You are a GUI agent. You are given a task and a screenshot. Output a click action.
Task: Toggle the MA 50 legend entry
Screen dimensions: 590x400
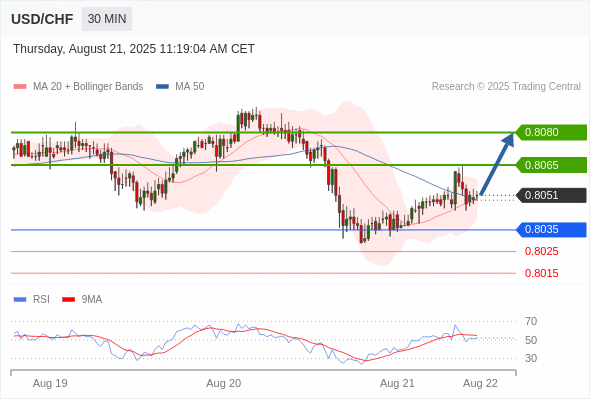point(180,87)
